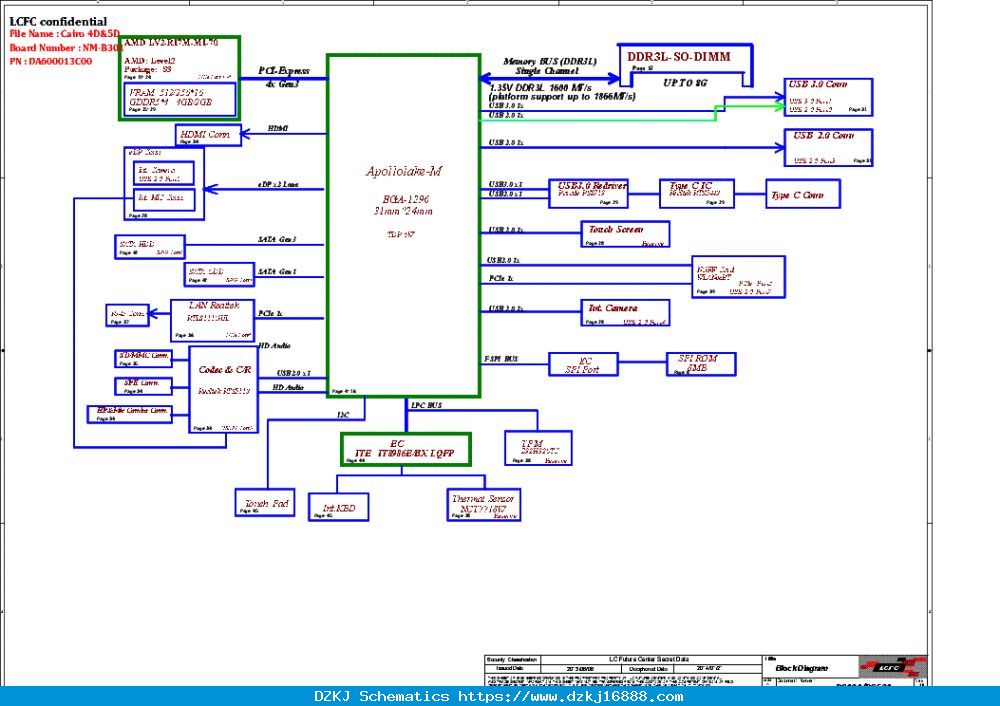Viewport: 1000px width, 706px height.
Task: Select the USB 3.0 Conn block
Action: (828, 98)
